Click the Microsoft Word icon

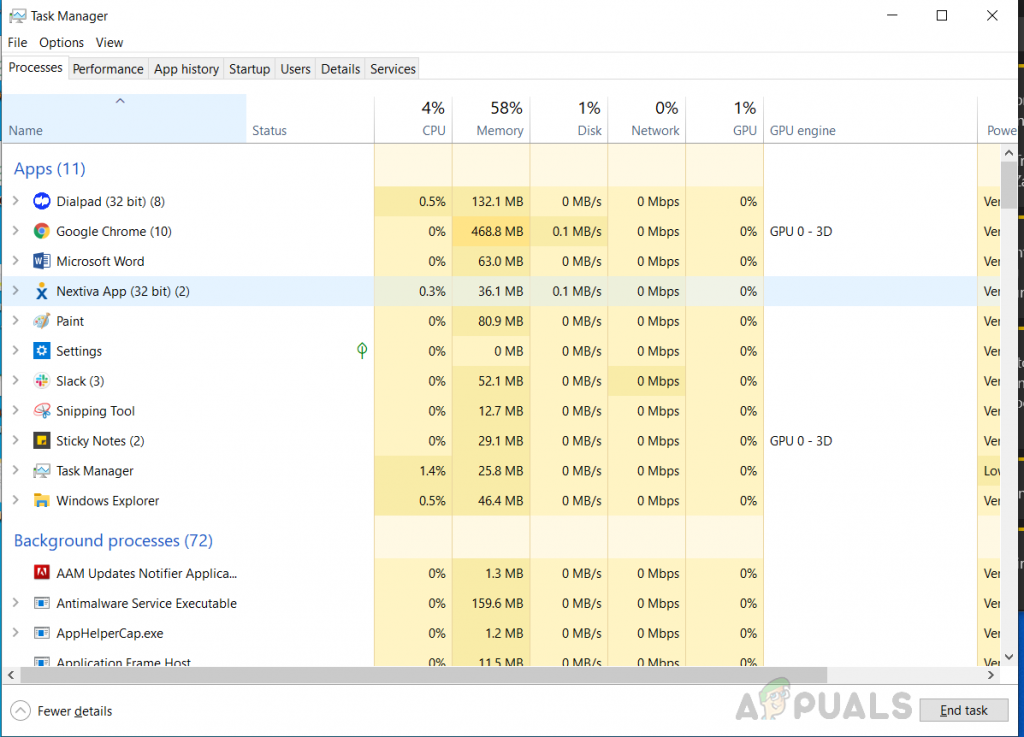click(x=42, y=261)
